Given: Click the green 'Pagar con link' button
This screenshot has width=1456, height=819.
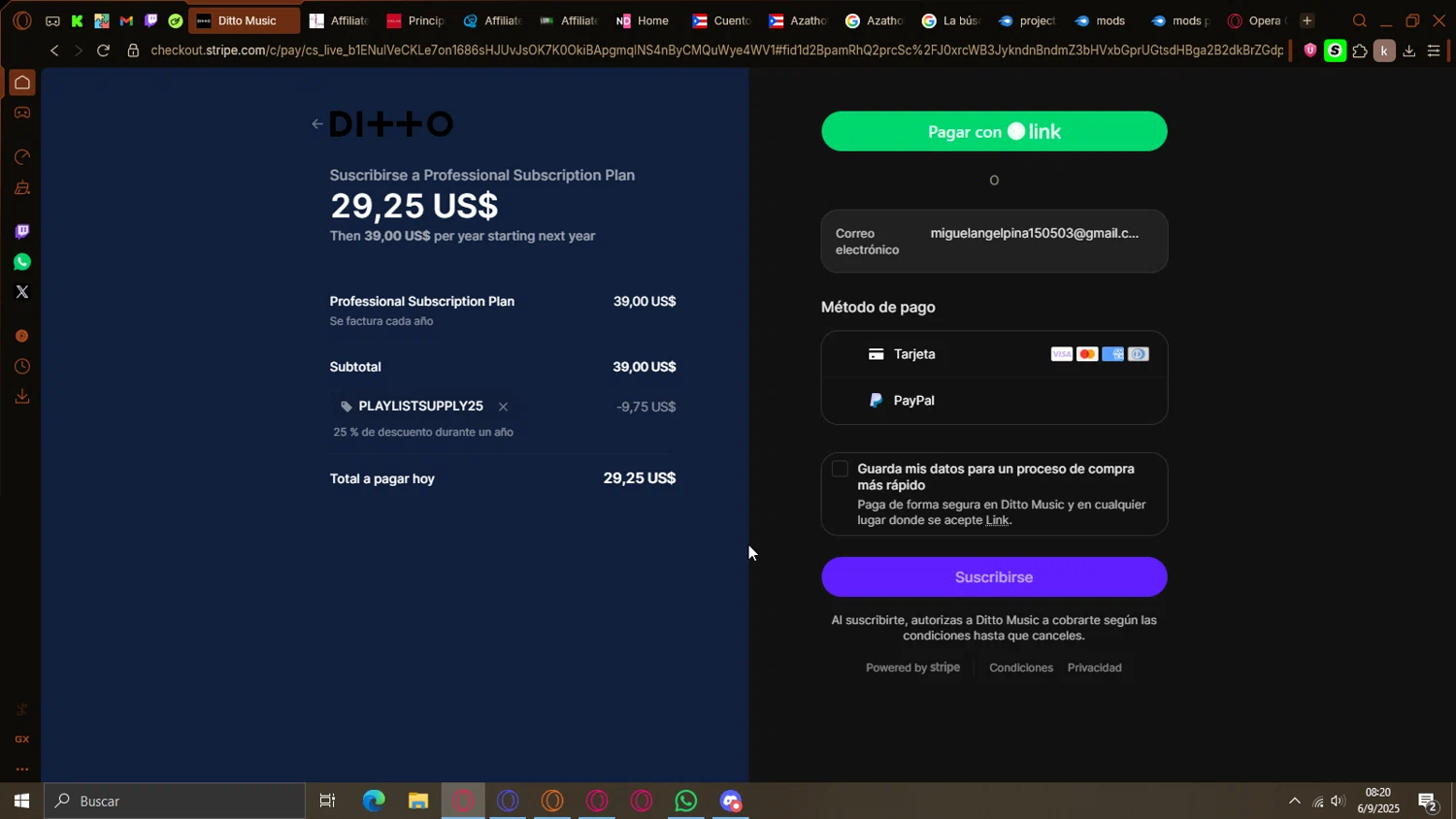Looking at the screenshot, I should (994, 131).
